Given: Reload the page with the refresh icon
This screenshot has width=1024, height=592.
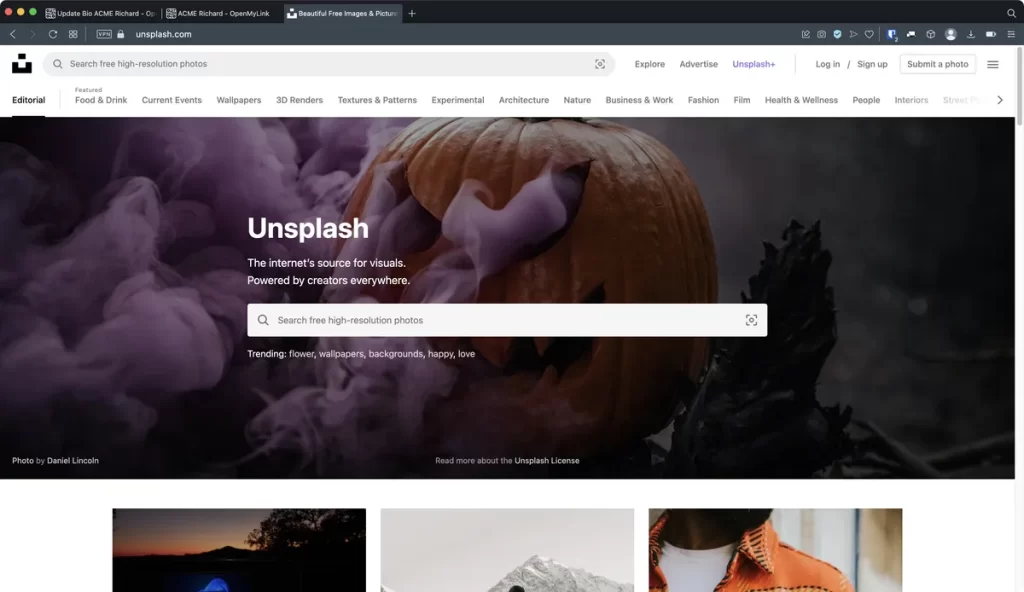Looking at the screenshot, I should coord(53,34).
